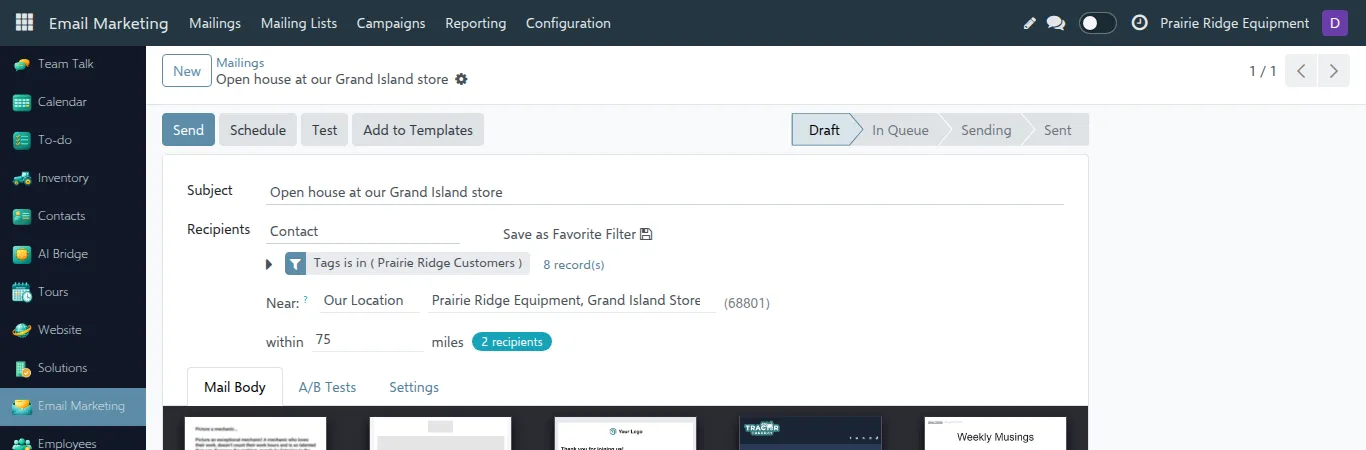Screen dimensions: 1366x450
Task: Click the Tours sidebar icon
Action: coord(21,292)
